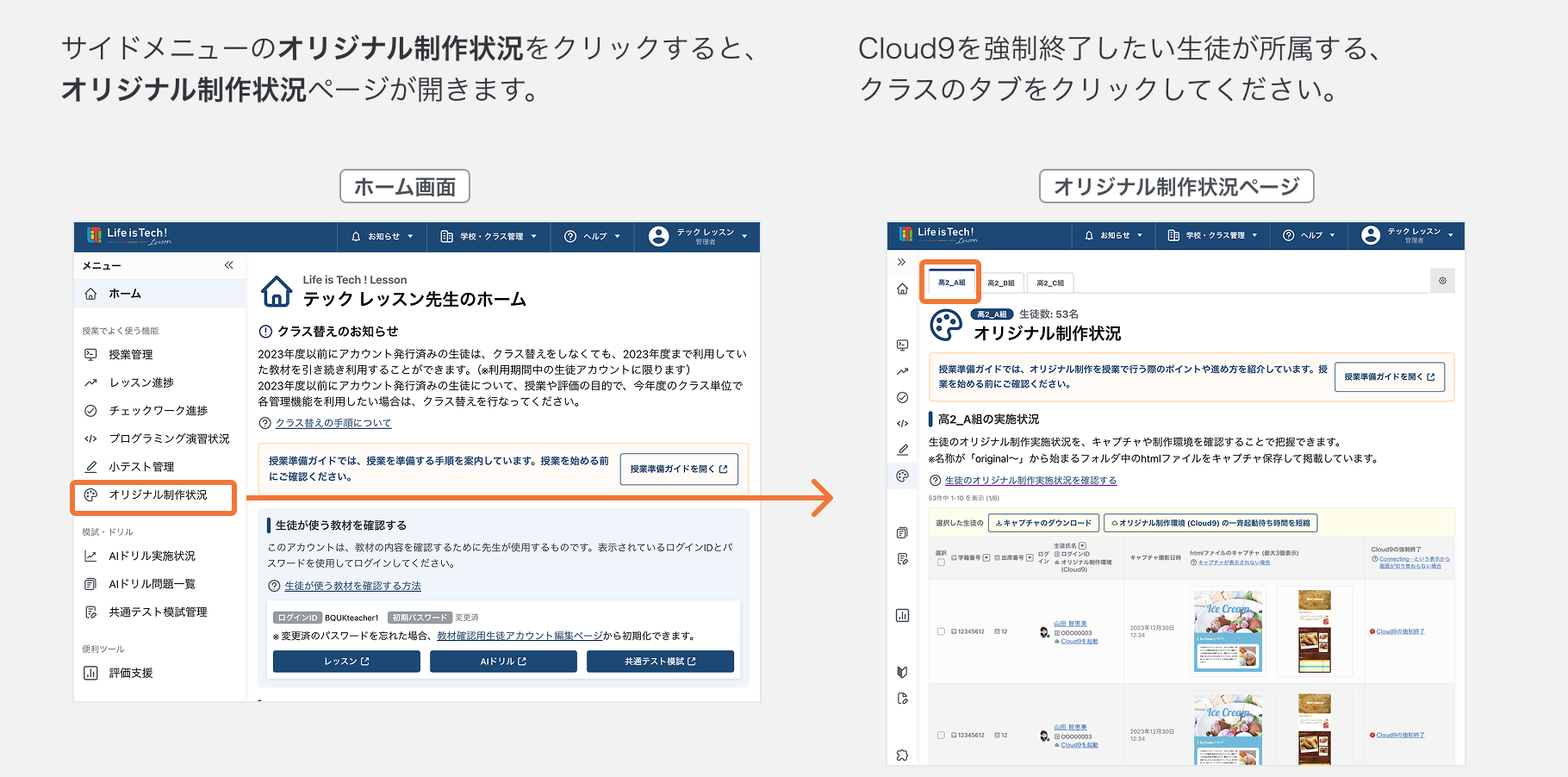Switch to the 高2_B組 class tab
This screenshot has height=777, width=1568.
[1001, 283]
